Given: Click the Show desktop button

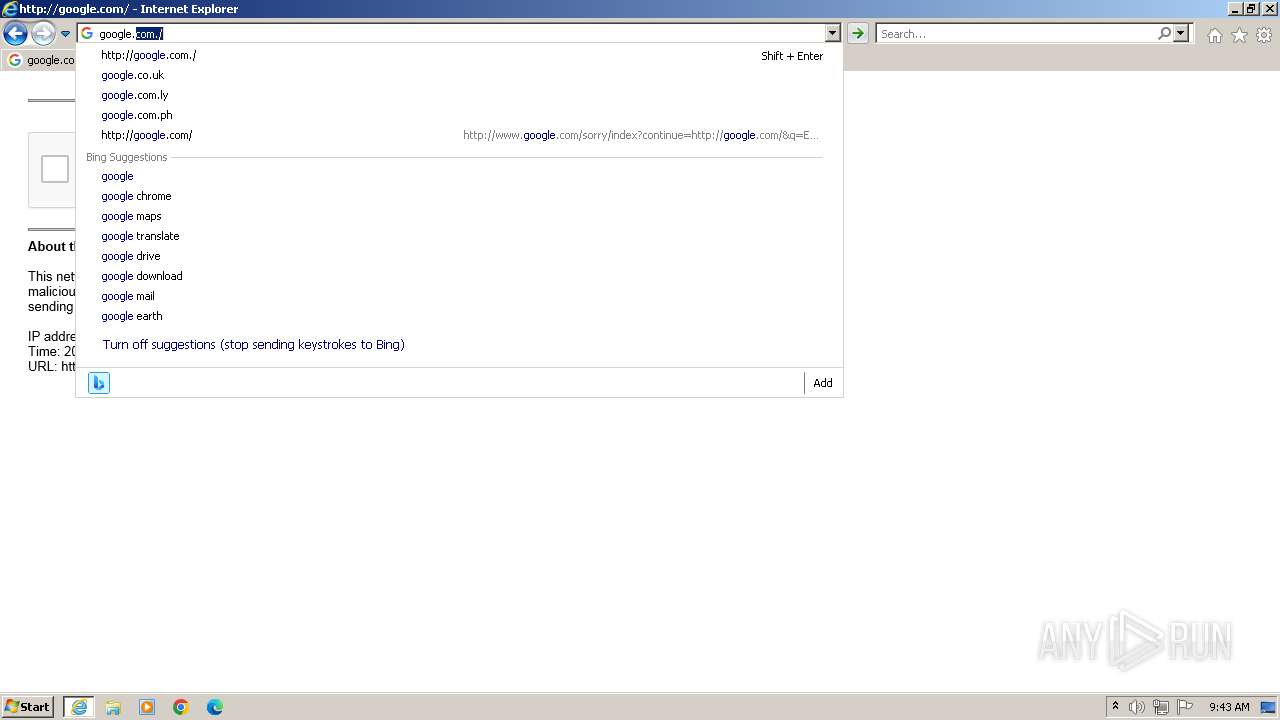Looking at the screenshot, I should pos(1269,707).
